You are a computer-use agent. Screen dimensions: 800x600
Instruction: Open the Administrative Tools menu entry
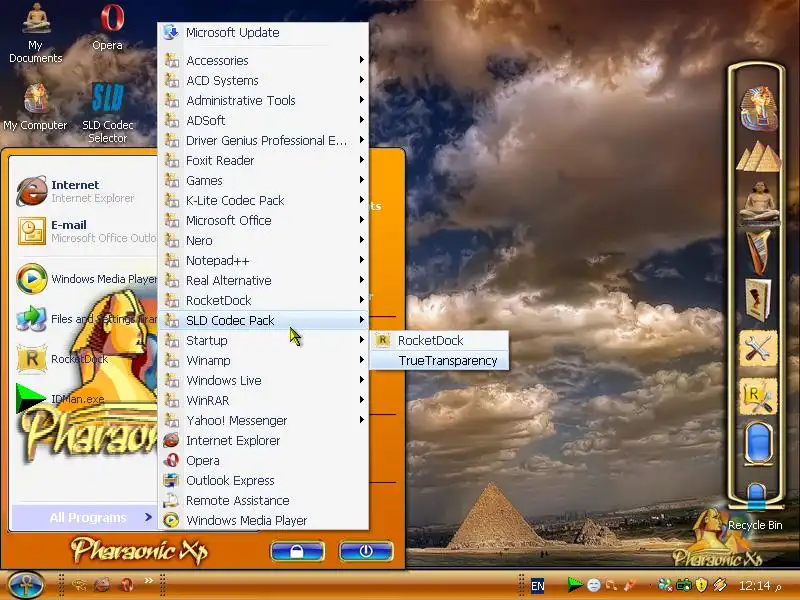pos(263,100)
